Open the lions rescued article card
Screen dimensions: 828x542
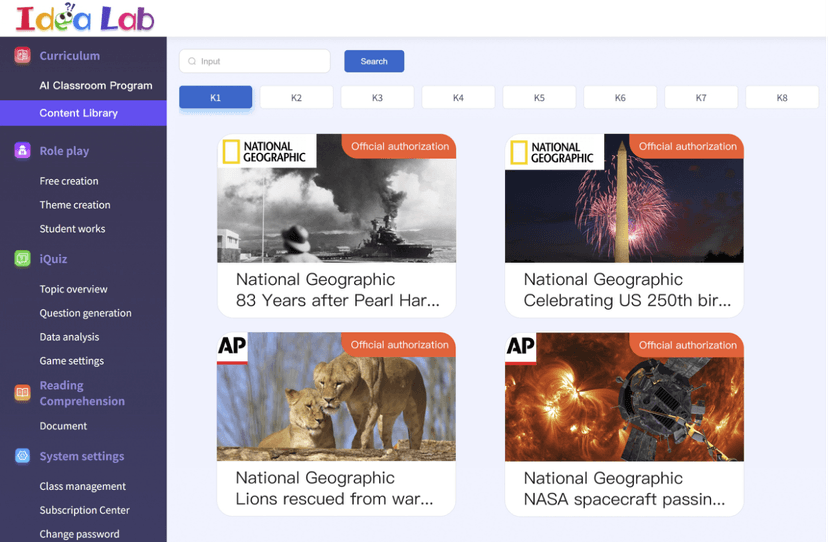point(336,423)
